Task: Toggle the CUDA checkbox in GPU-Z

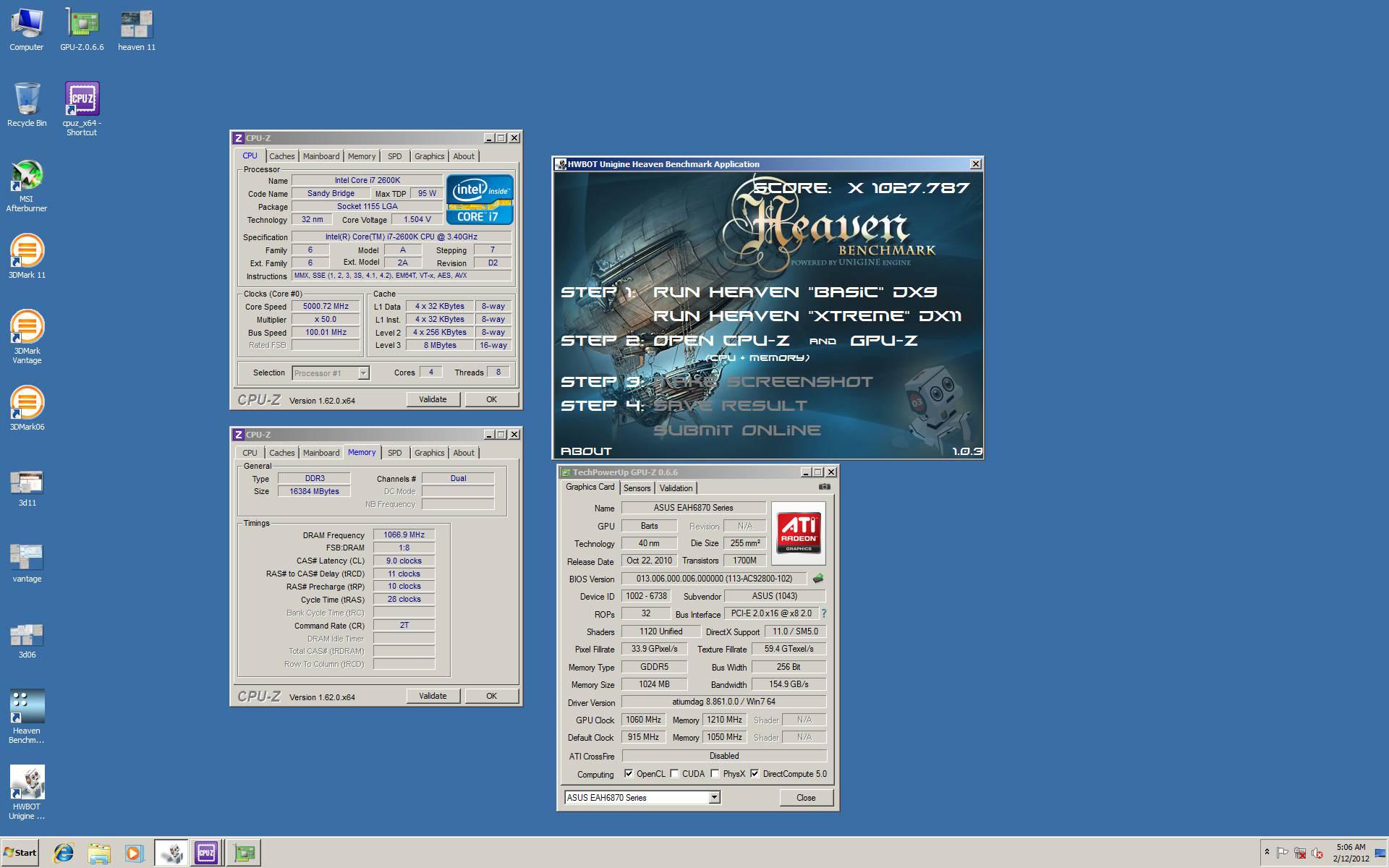Action: 674,773
